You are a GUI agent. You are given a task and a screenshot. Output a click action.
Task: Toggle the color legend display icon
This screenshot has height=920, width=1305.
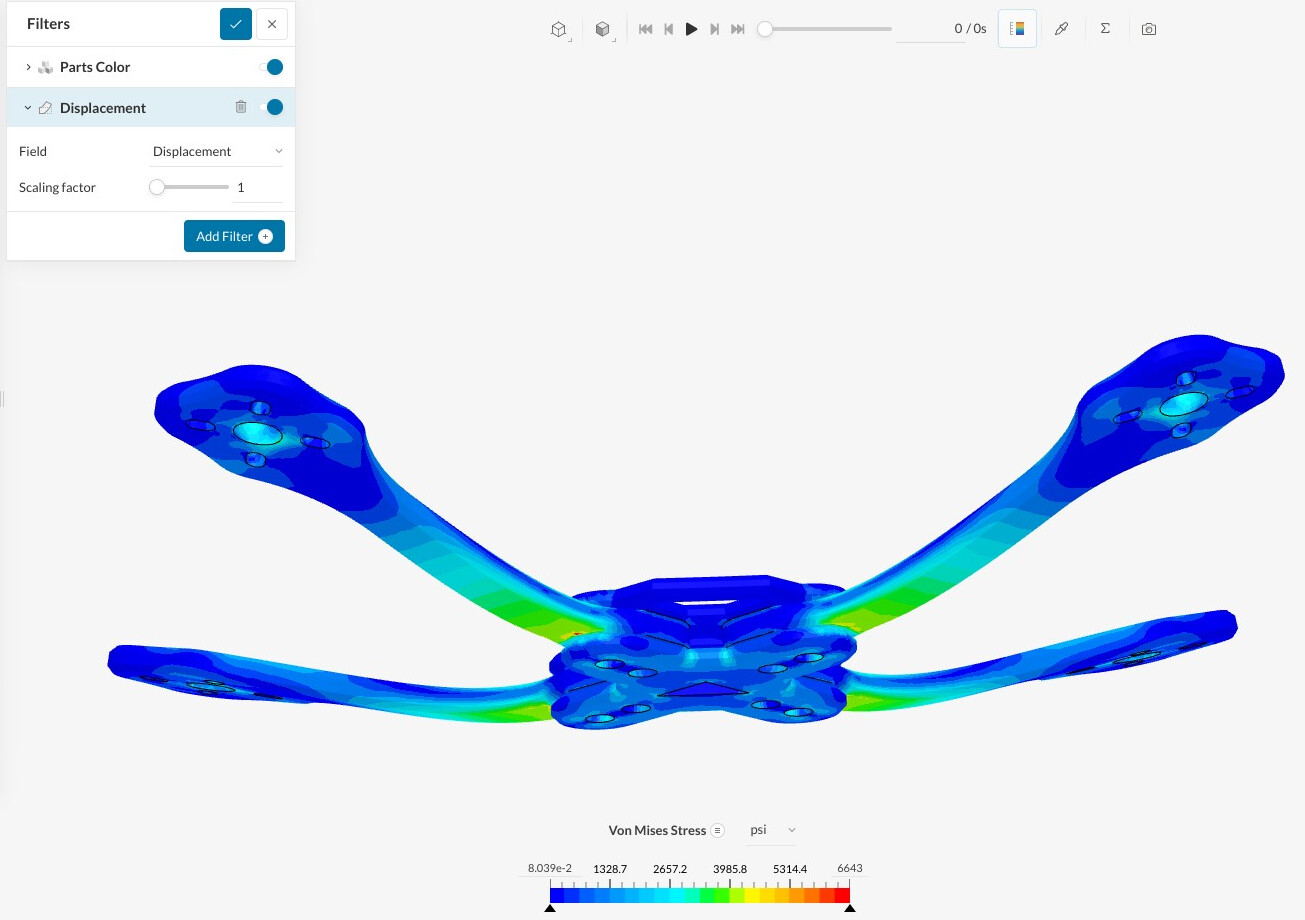(1017, 29)
